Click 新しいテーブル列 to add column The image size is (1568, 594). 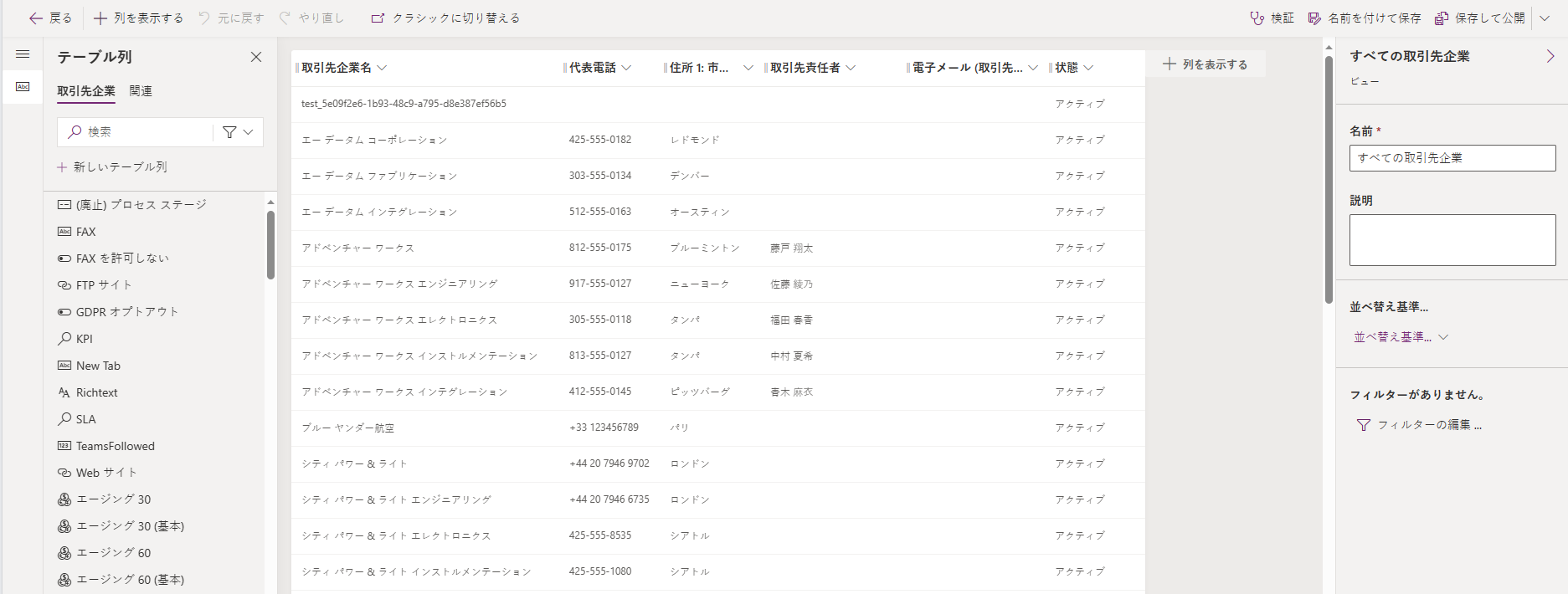pyautogui.click(x=112, y=167)
